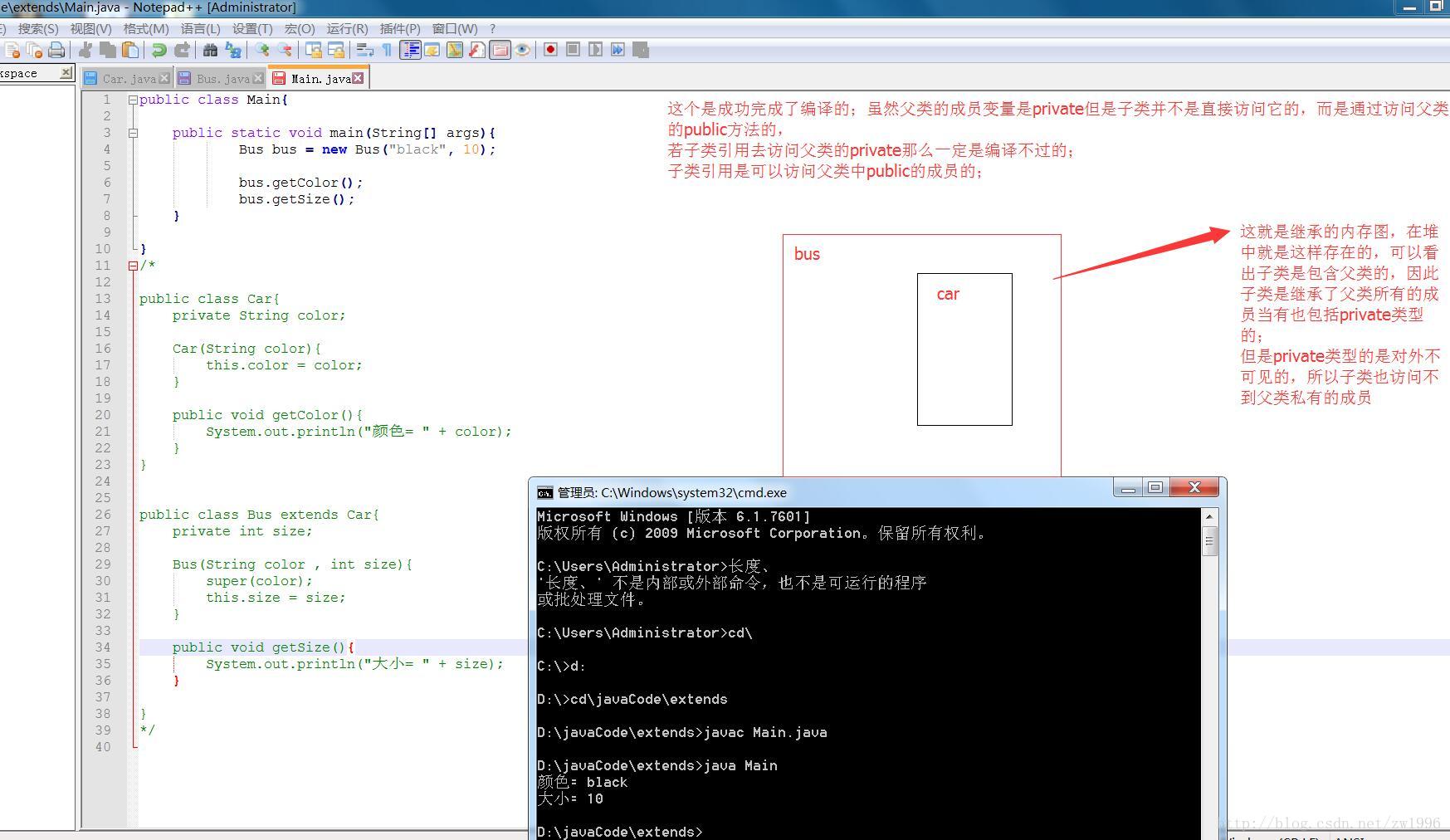This screenshot has width=1450, height=840.
Task: Switch to the Car.java tab
Action: [x=128, y=79]
